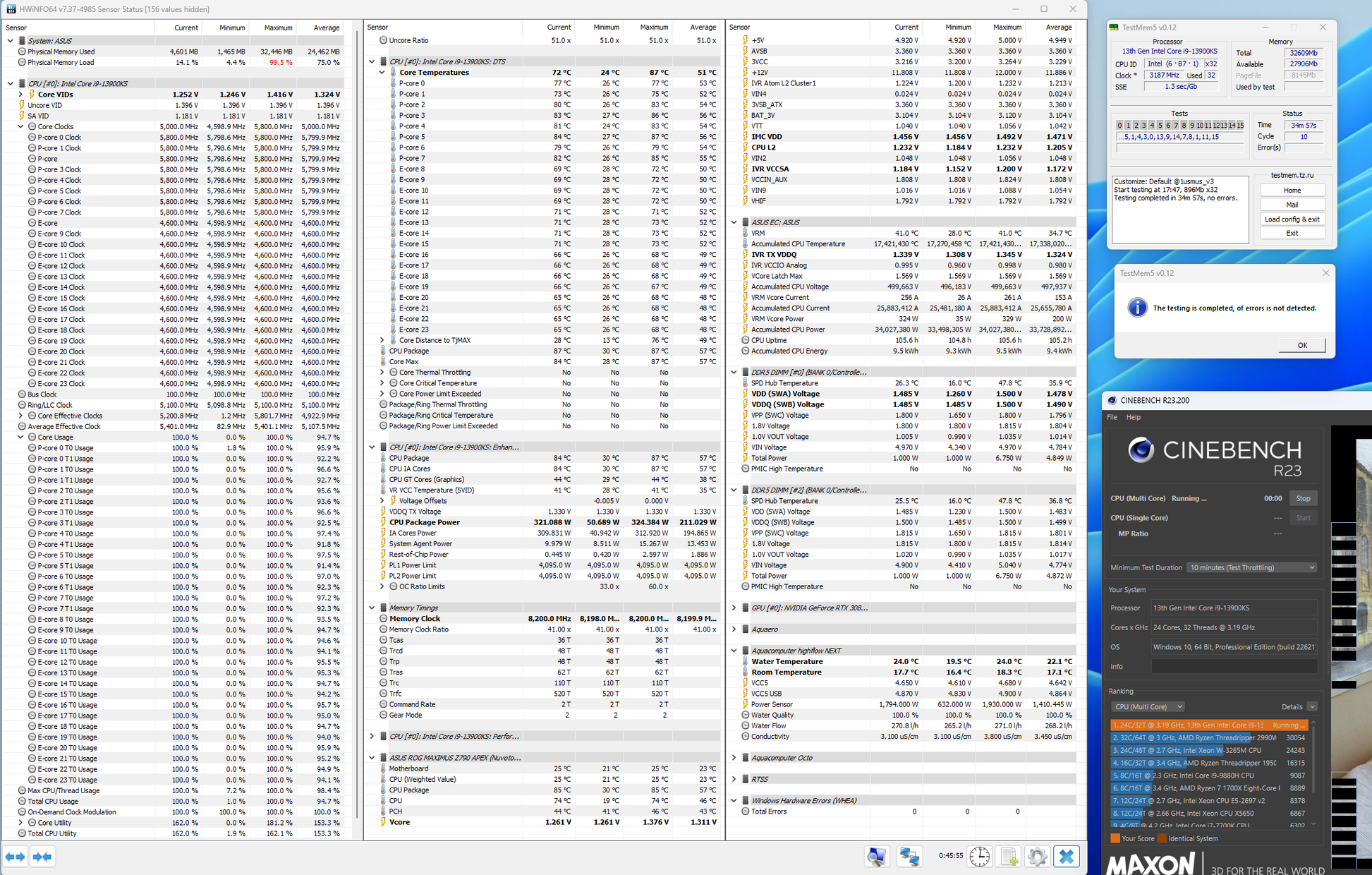Image resolution: width=1372 pixels, height=875 pixels.
Task: Open Minimum Test Duration dropdown
Action: (x=1251, y=567)
